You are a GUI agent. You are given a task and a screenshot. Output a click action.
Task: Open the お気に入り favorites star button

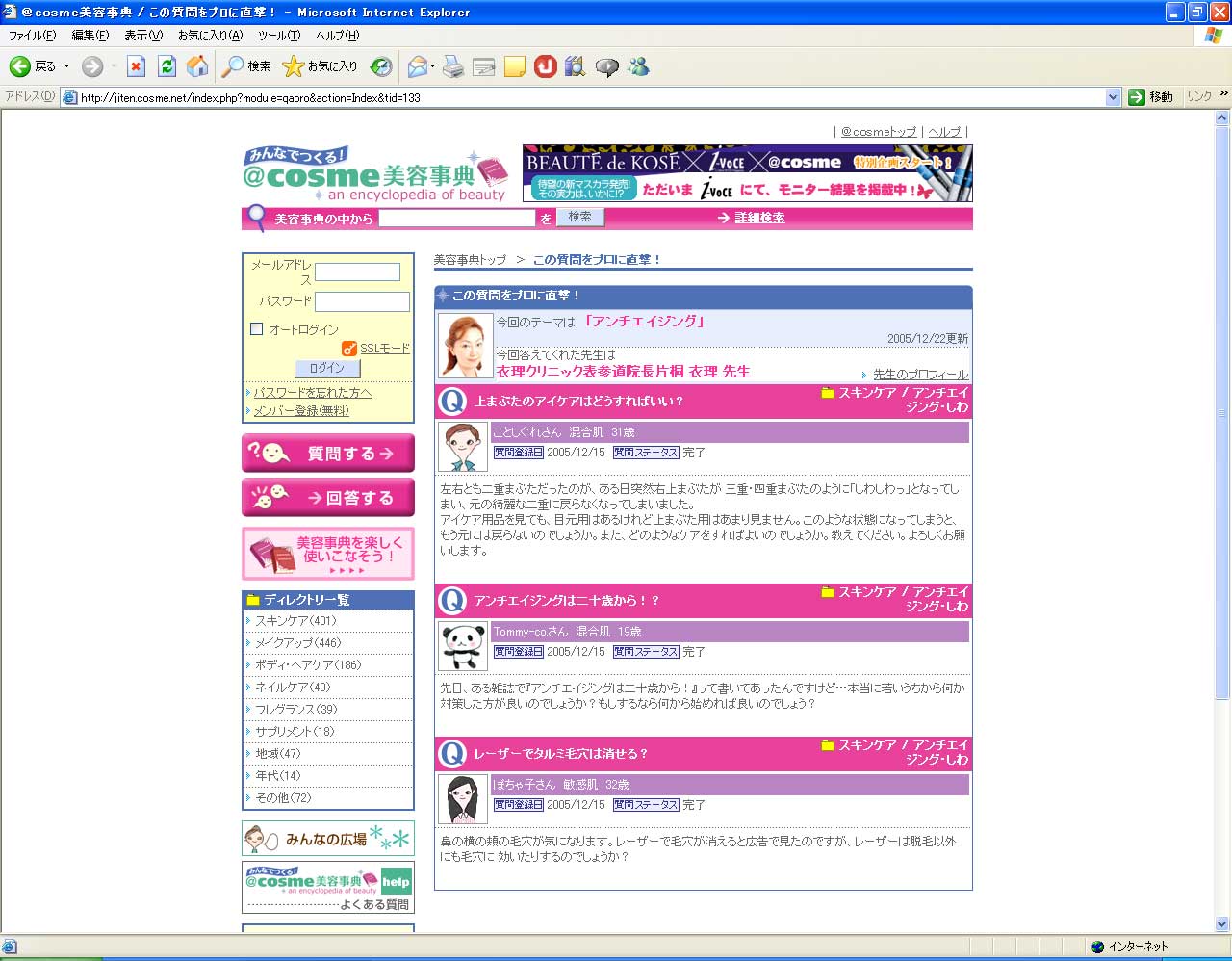[x=320, y=66]
